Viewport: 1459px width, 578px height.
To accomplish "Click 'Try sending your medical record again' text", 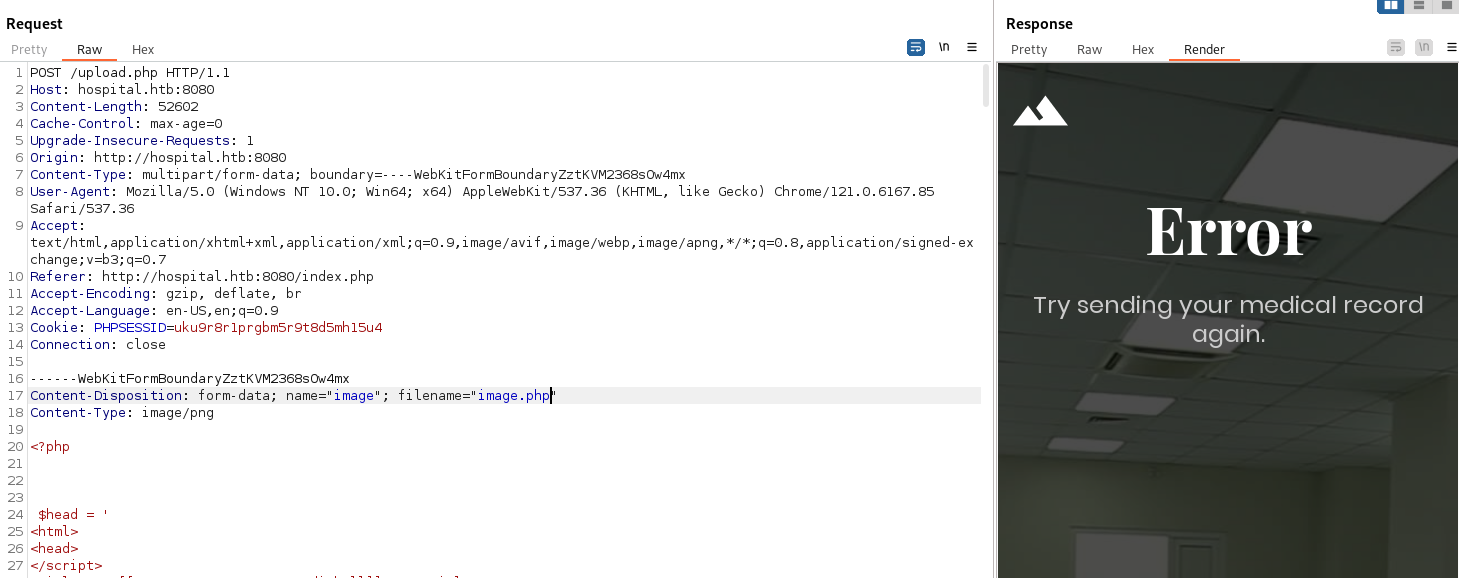I will (1228, 319).
